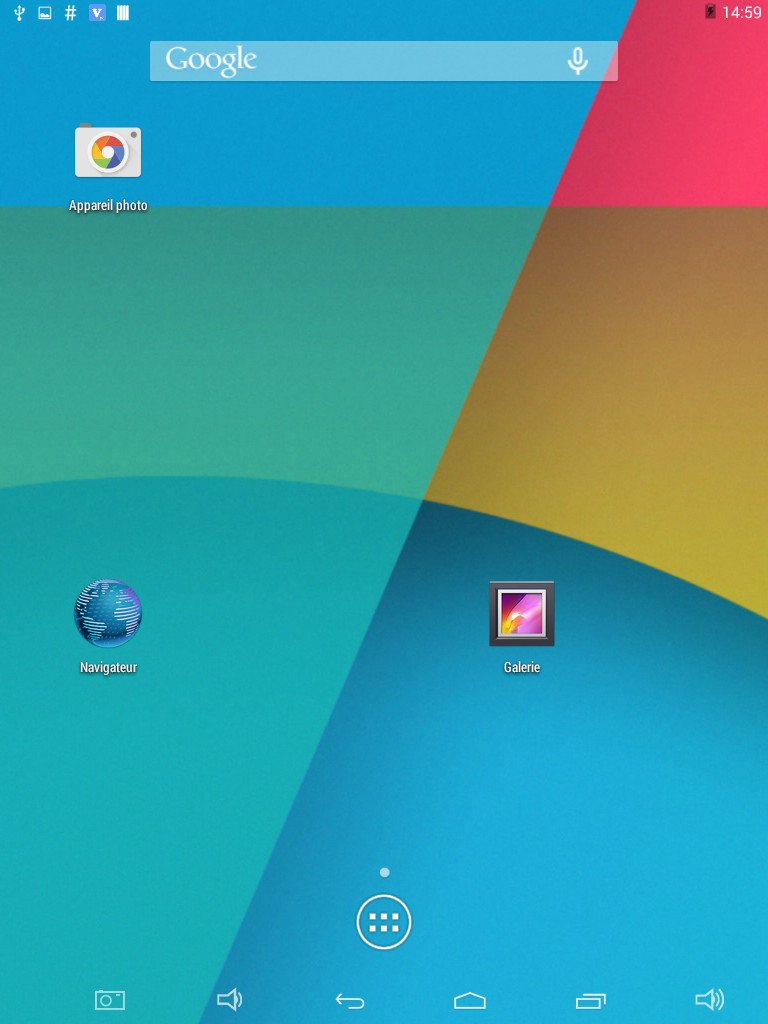Open the app drawer grid button
768x1024 pixels.
(x=384, y=921)
